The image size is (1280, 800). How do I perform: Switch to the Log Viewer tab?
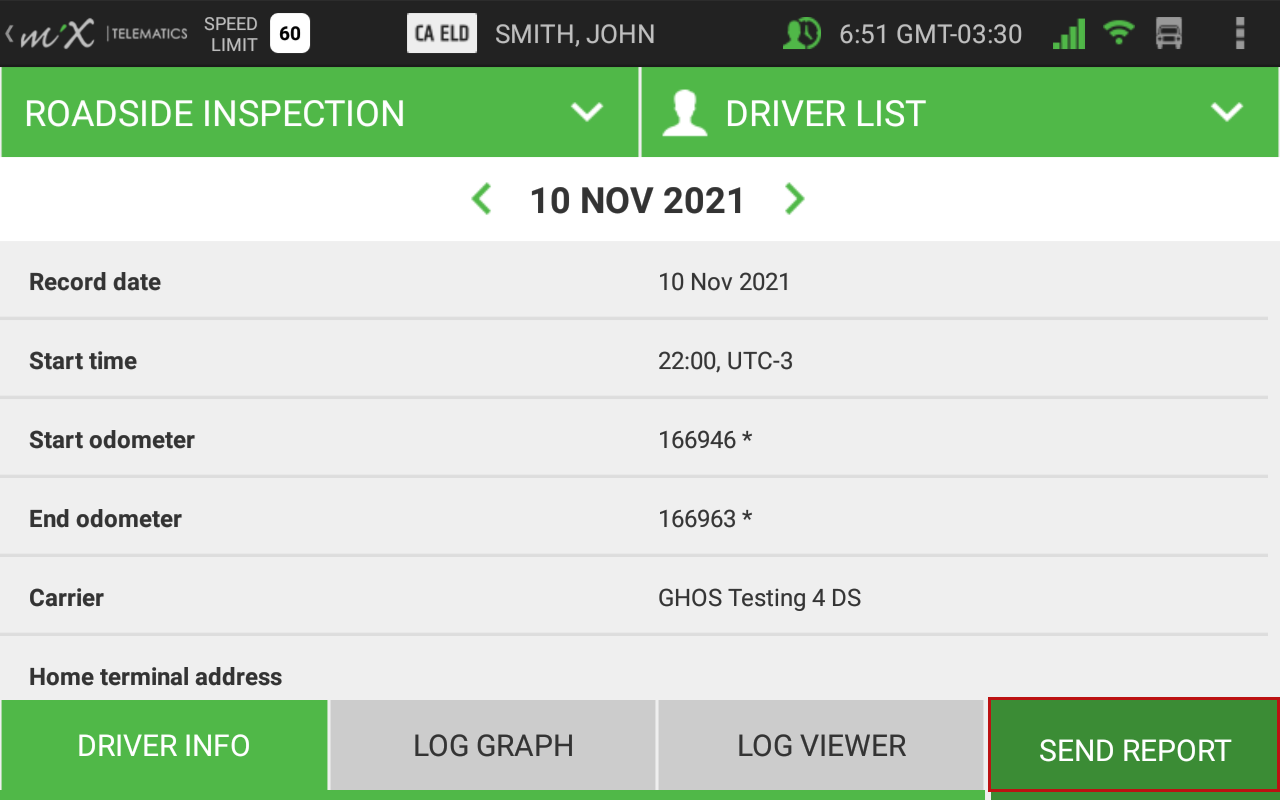[821, 745]
